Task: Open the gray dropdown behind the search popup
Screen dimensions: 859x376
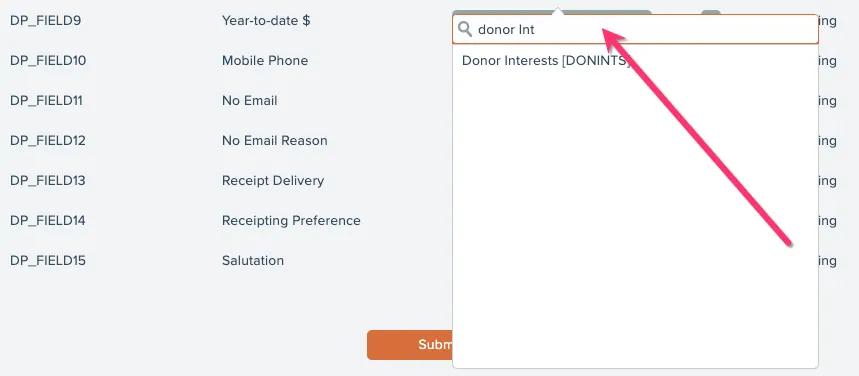Action: (552, 12)
